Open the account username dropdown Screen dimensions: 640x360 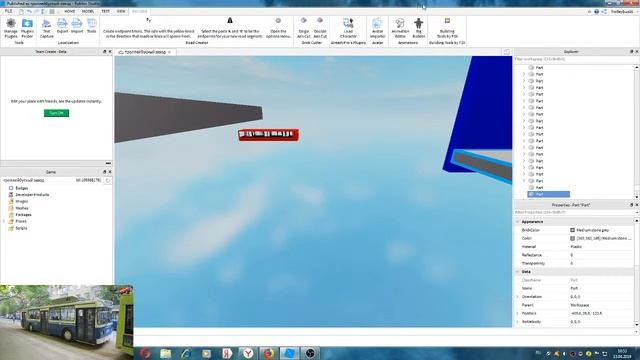point(623,11)
